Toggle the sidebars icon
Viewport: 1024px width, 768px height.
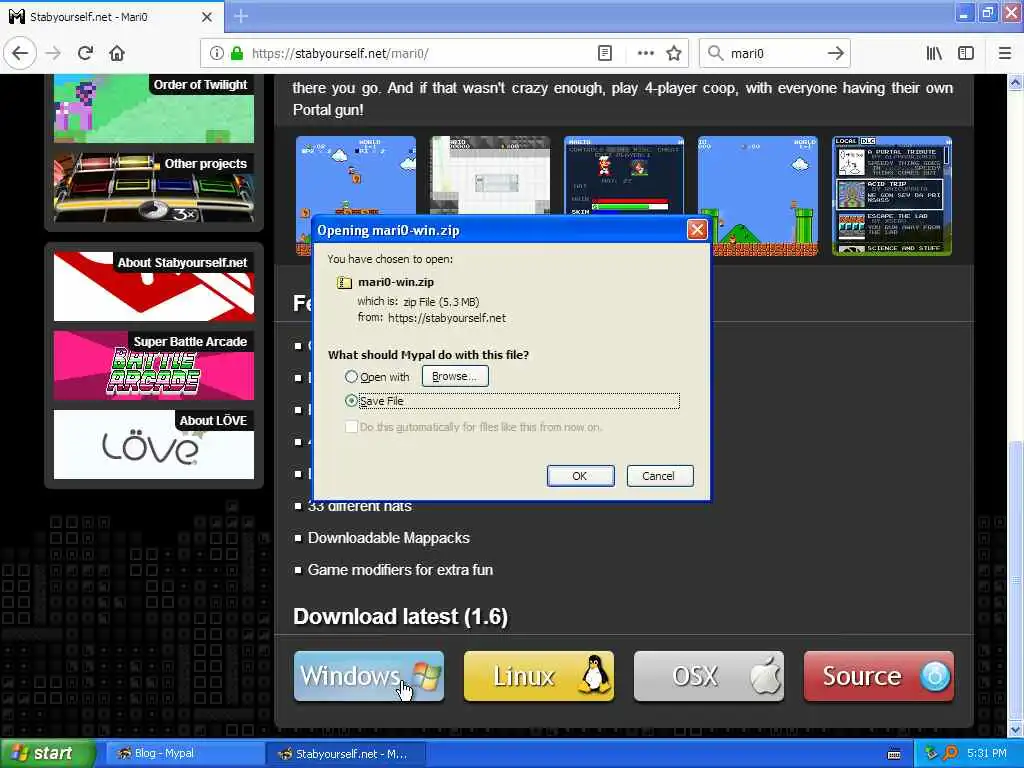click(966, 54)
